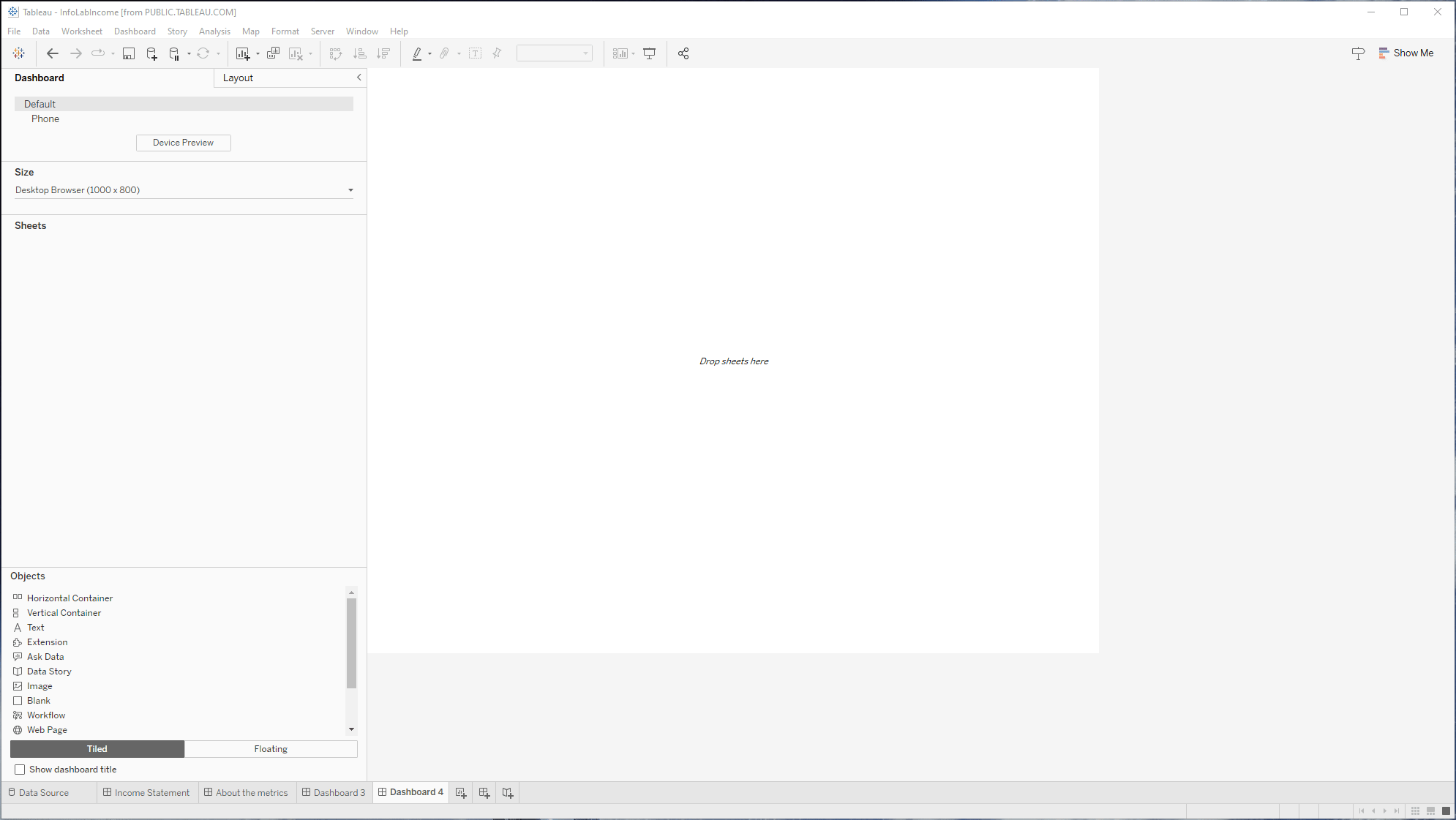Viewport: 1456px width, 820px height.
Task: Open the Show Me panel
Action: [x=1406, y=53]
